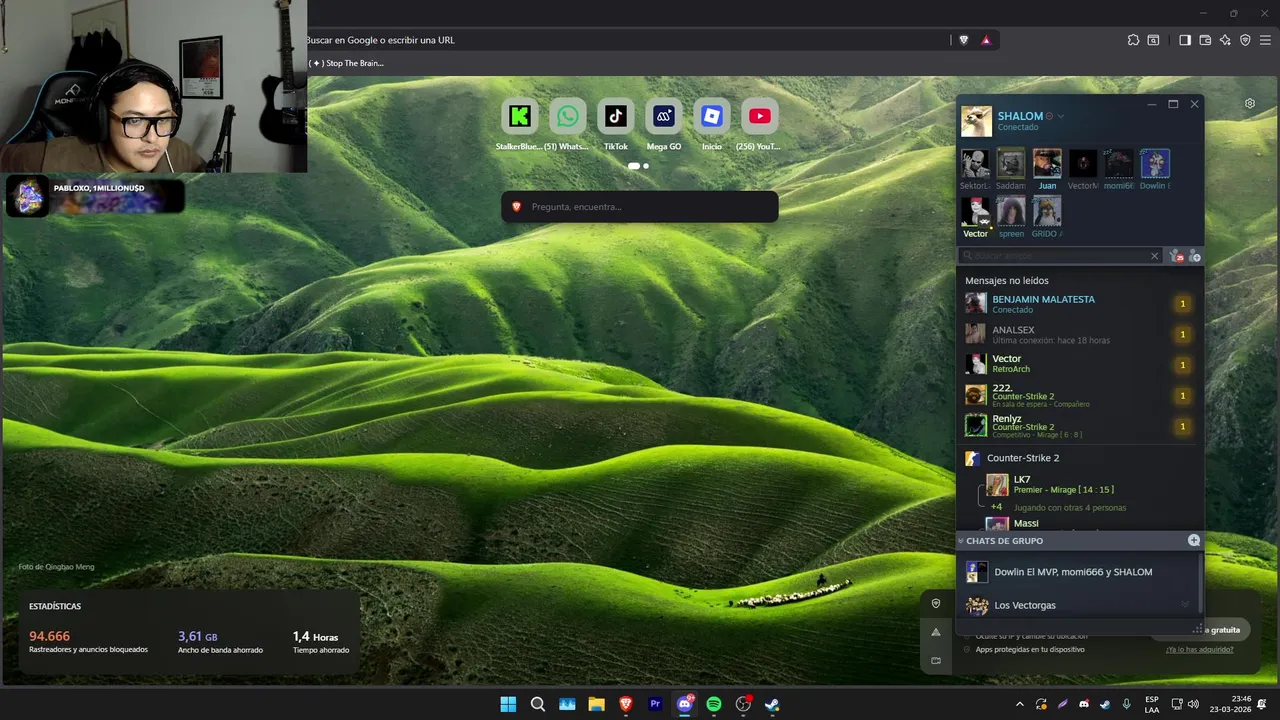Focus the browser address bar
Screen dimensions: 1280x720
tap(625, 40)
